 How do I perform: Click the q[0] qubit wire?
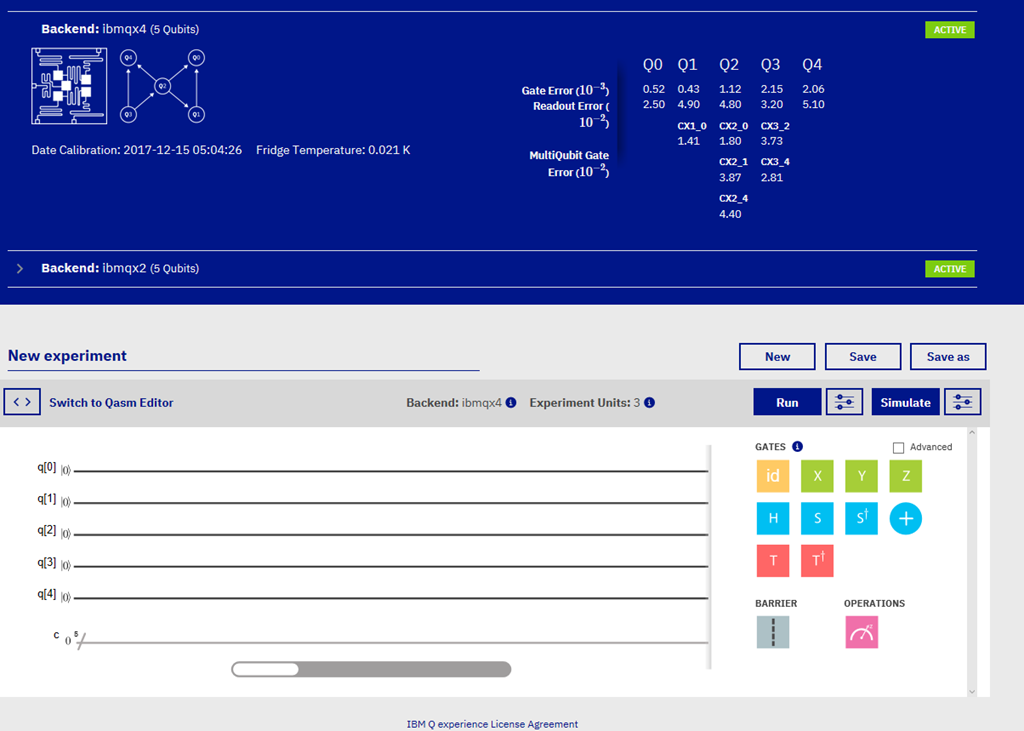coord(391,471)
